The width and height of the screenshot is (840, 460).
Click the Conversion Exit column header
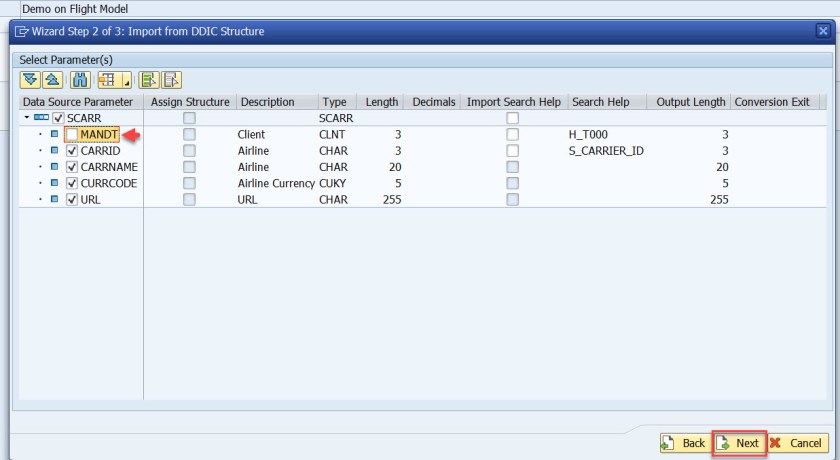pyautogui.click(x=775, y=102)
